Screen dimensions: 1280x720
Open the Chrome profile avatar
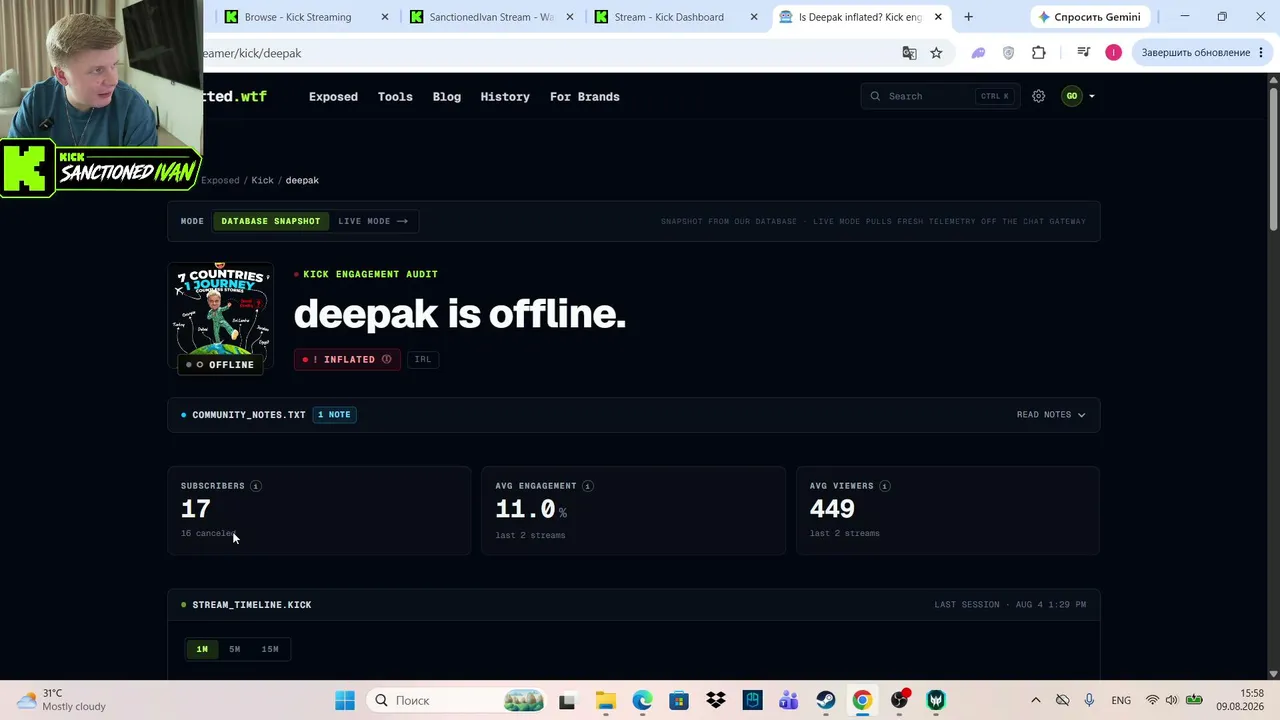click(x=1113, y=53)
